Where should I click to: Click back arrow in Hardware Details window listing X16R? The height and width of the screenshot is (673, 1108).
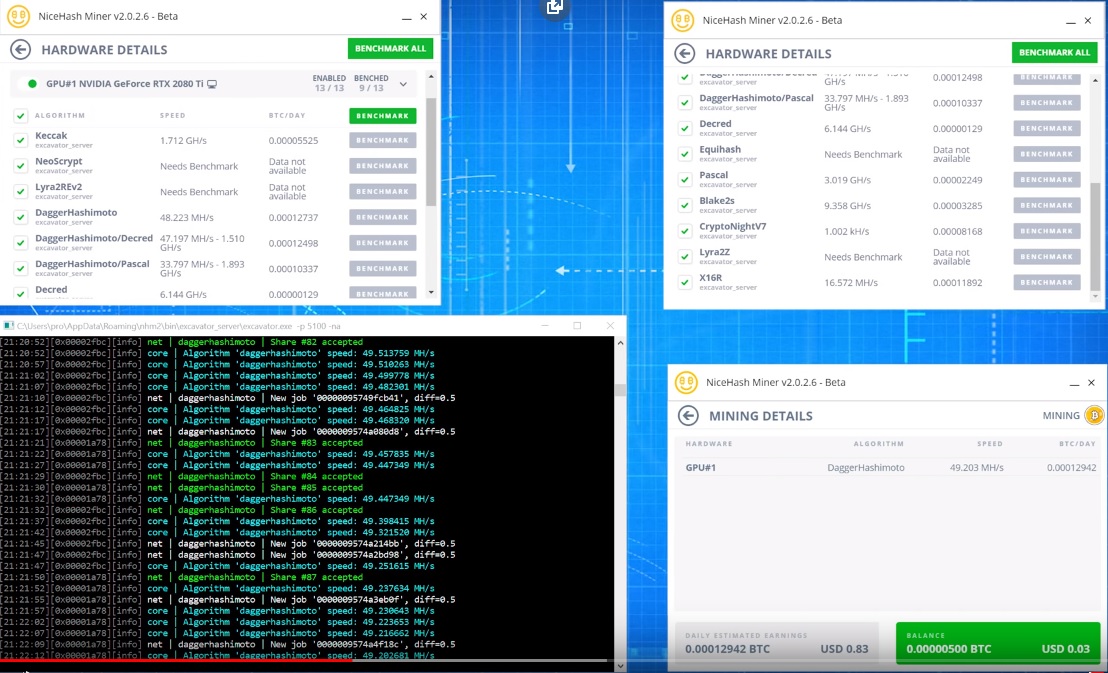(x=685, y=54)
